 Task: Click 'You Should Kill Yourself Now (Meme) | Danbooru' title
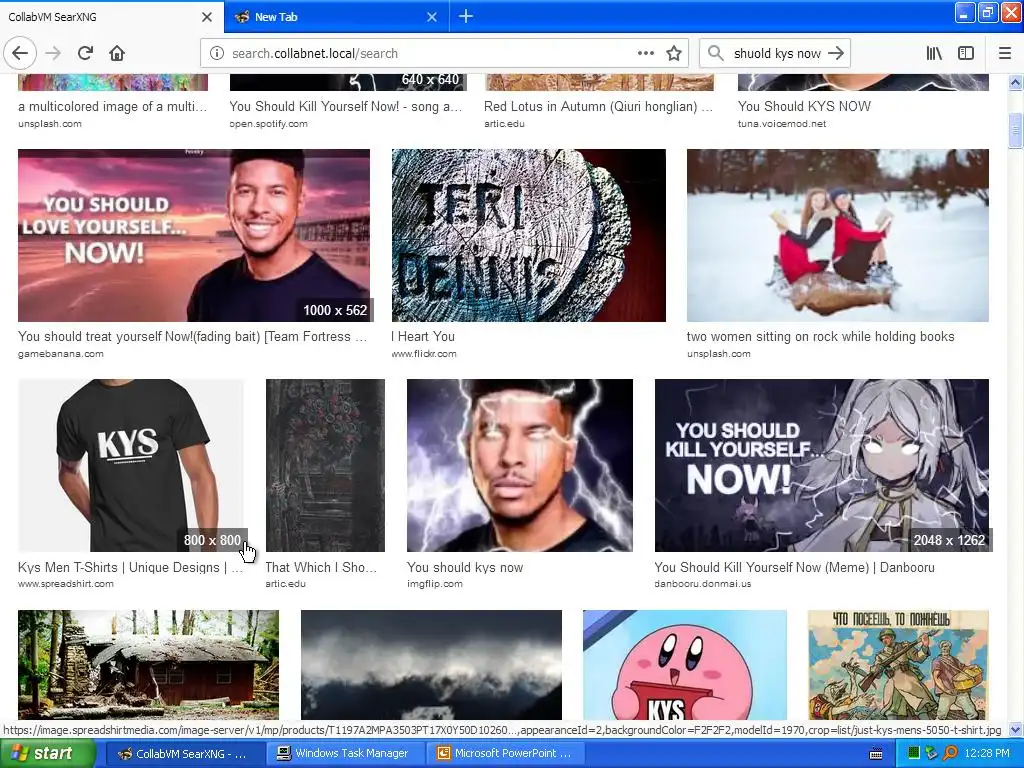click(x=794, y=567)
